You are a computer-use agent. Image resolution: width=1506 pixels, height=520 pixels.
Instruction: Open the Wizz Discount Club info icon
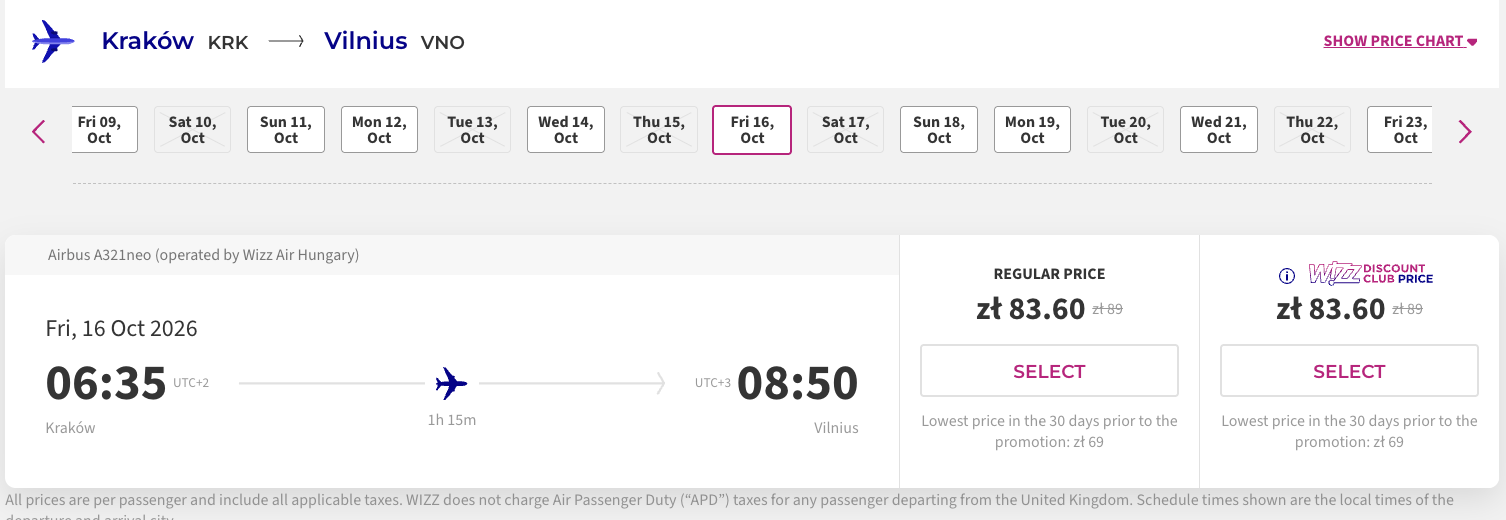pos(1287,276)
